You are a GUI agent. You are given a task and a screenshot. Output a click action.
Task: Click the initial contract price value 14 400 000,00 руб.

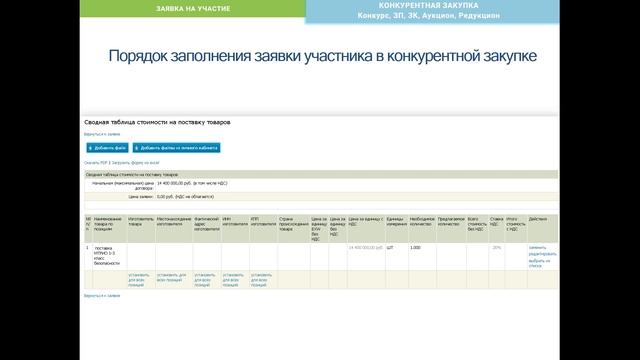pos(192,183)
